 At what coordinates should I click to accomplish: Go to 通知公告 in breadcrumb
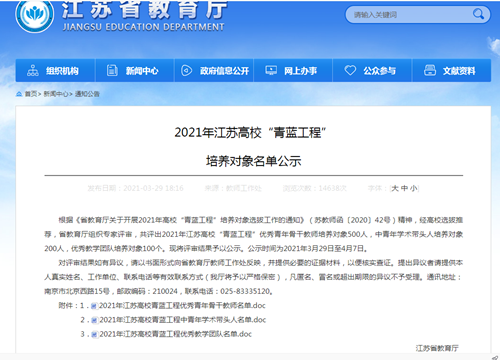point(87,94)
